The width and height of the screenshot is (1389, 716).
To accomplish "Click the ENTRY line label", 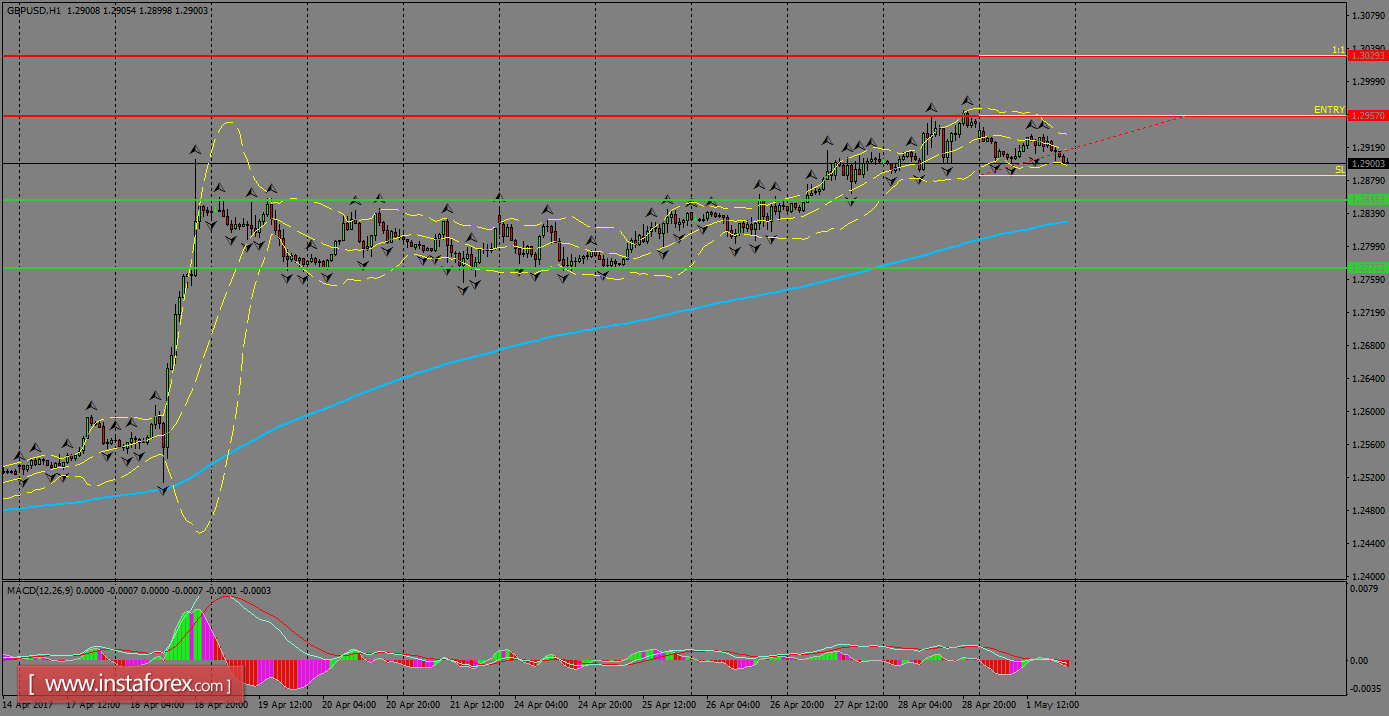I will coord(1329,110).
